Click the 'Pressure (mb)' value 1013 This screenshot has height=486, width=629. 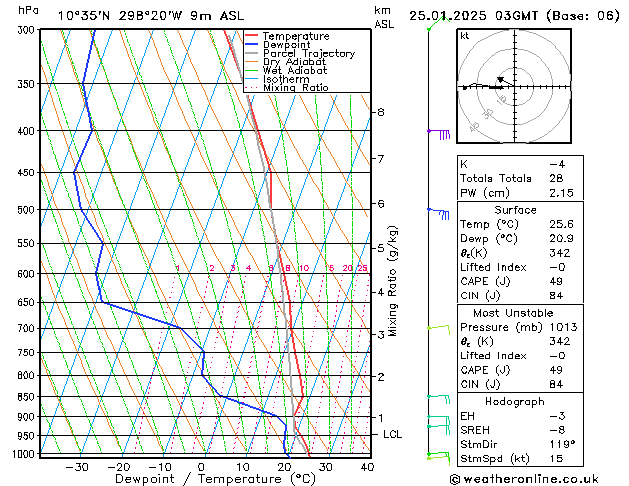[563, 327]
